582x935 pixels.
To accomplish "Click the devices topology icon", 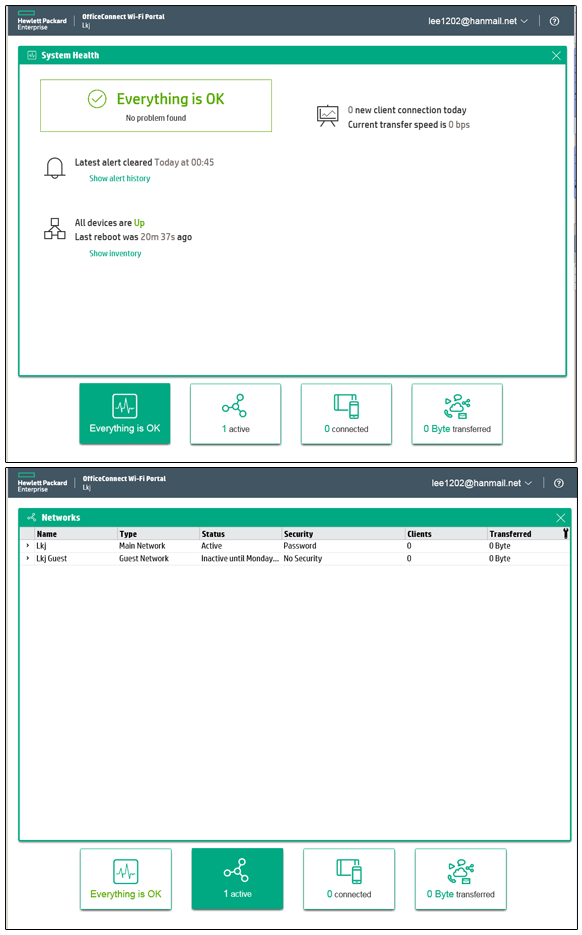I will [55, 229].
